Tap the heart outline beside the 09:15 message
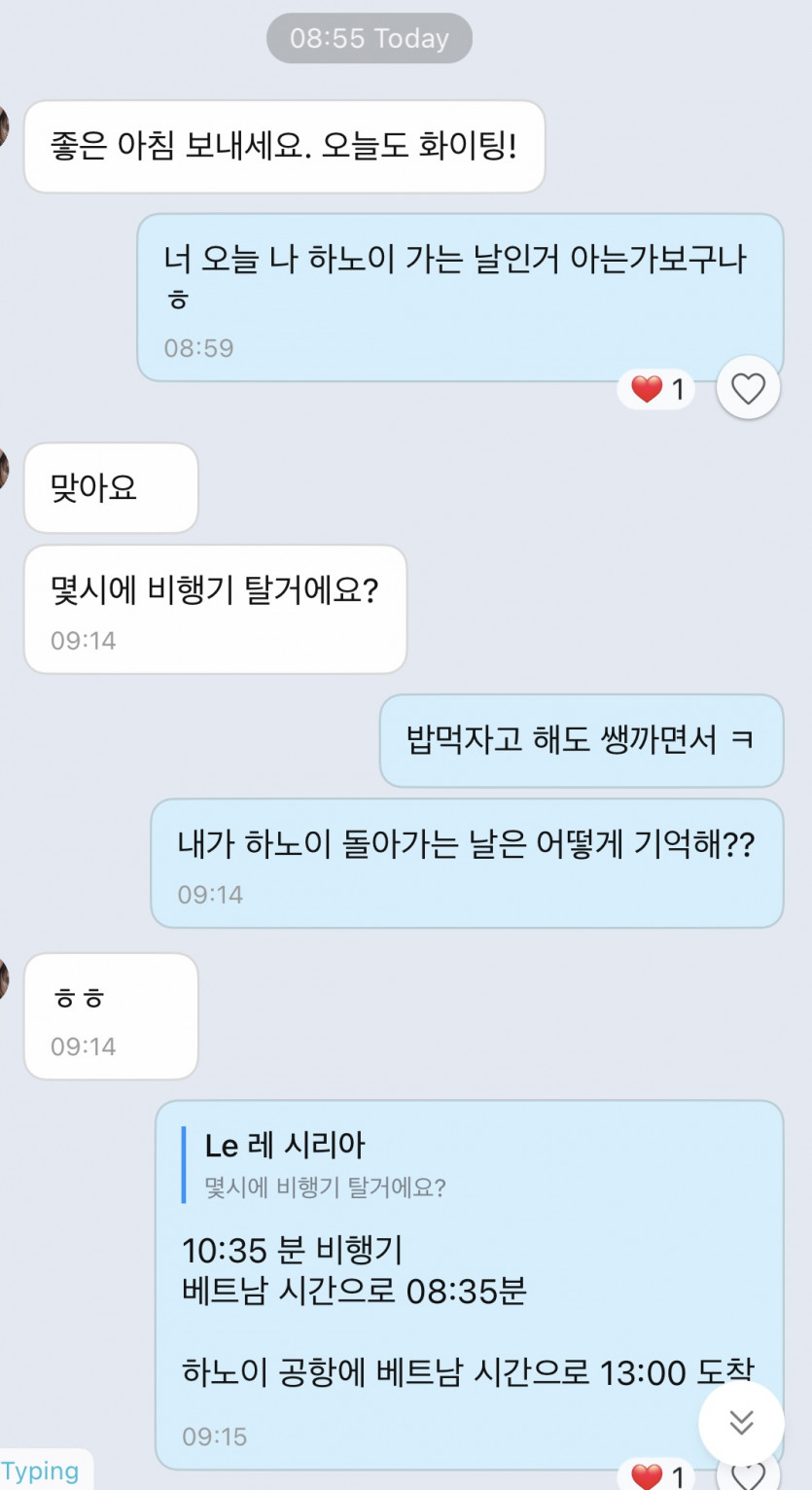The height and width of the screenshot is (1490, 812). [x=748, y=1476]
